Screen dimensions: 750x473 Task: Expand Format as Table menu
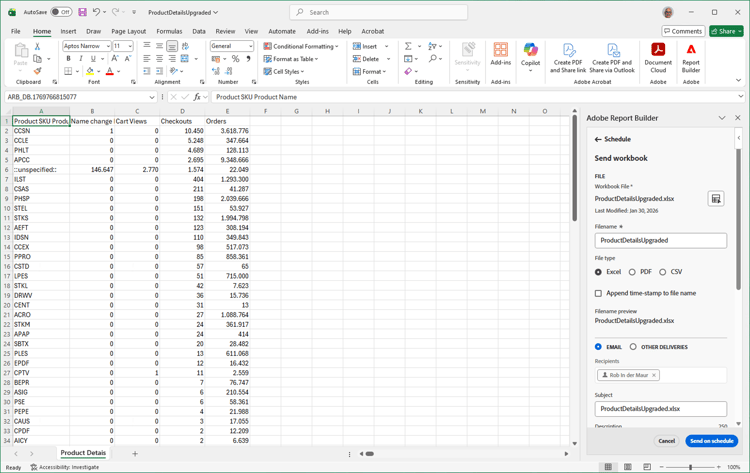tap(291, 59)
